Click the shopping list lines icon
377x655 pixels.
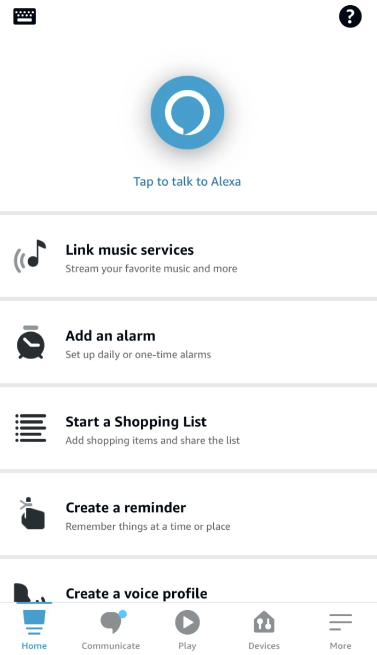[x=31, y=428]
